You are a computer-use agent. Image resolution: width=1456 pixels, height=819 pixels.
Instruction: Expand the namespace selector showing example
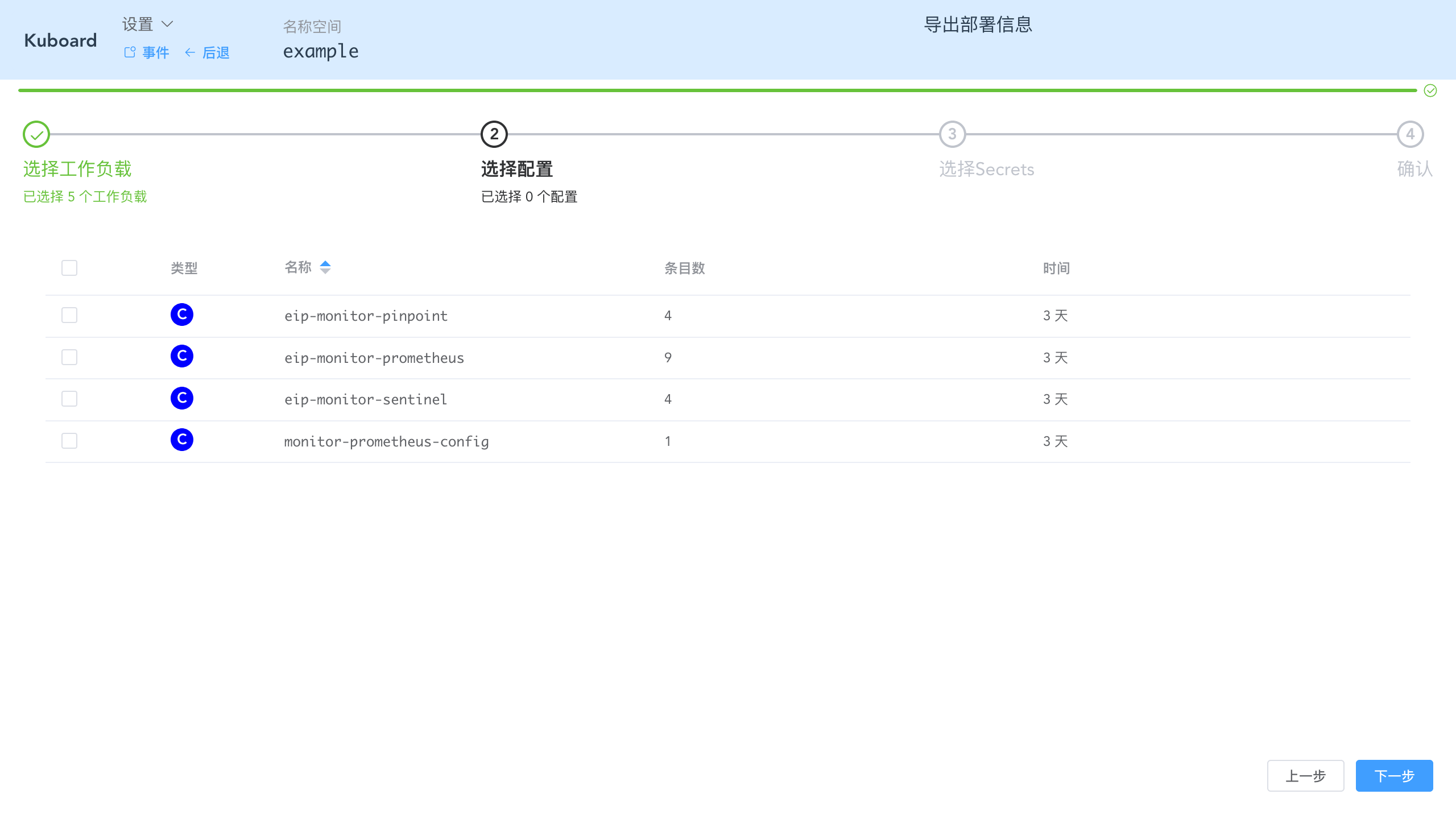(x=321, y=51)
